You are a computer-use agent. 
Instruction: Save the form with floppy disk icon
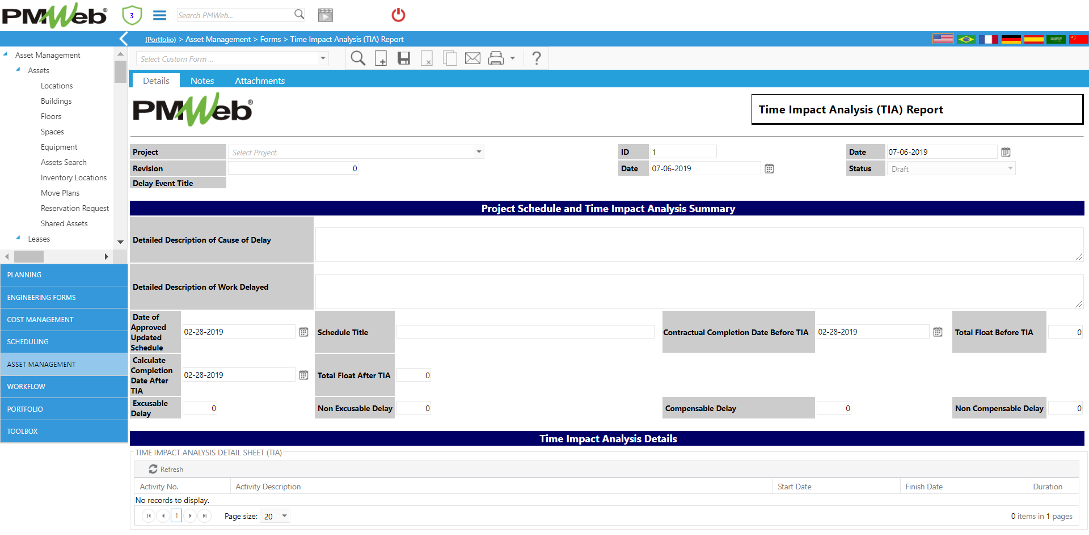click(404, 59)
